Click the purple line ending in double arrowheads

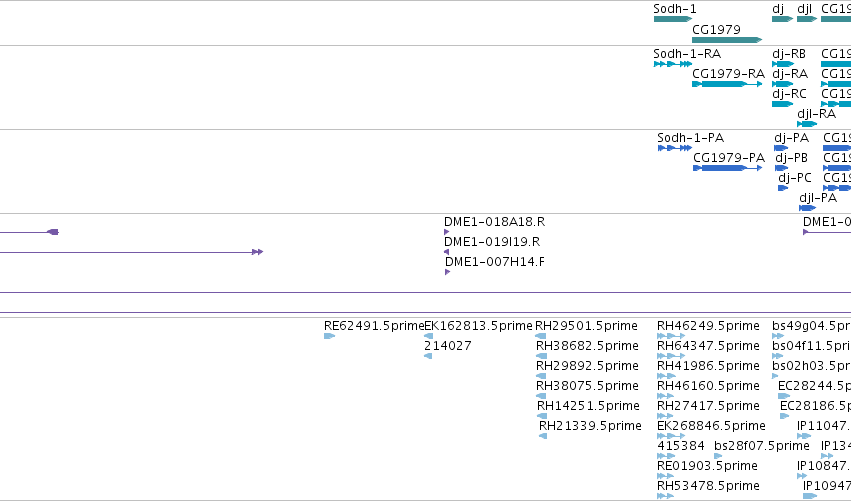131,252
